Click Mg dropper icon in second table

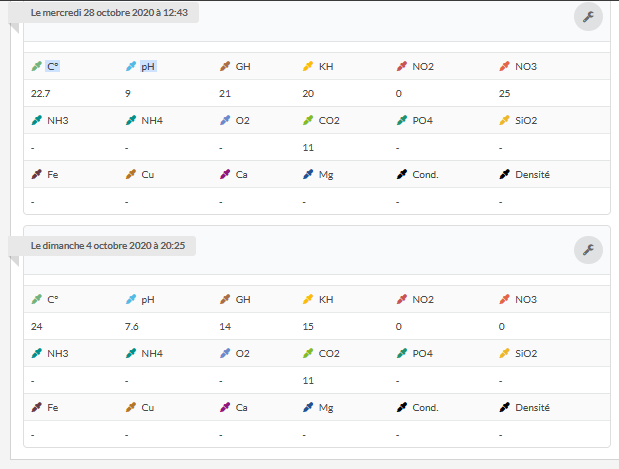pyautogui.click(x=308, y=407)
